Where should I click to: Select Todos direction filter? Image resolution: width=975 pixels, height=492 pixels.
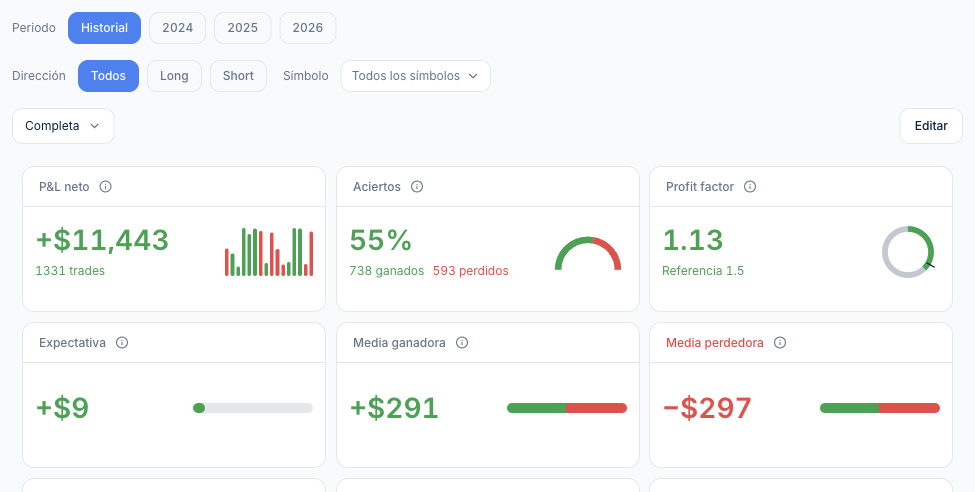[108, 76]
